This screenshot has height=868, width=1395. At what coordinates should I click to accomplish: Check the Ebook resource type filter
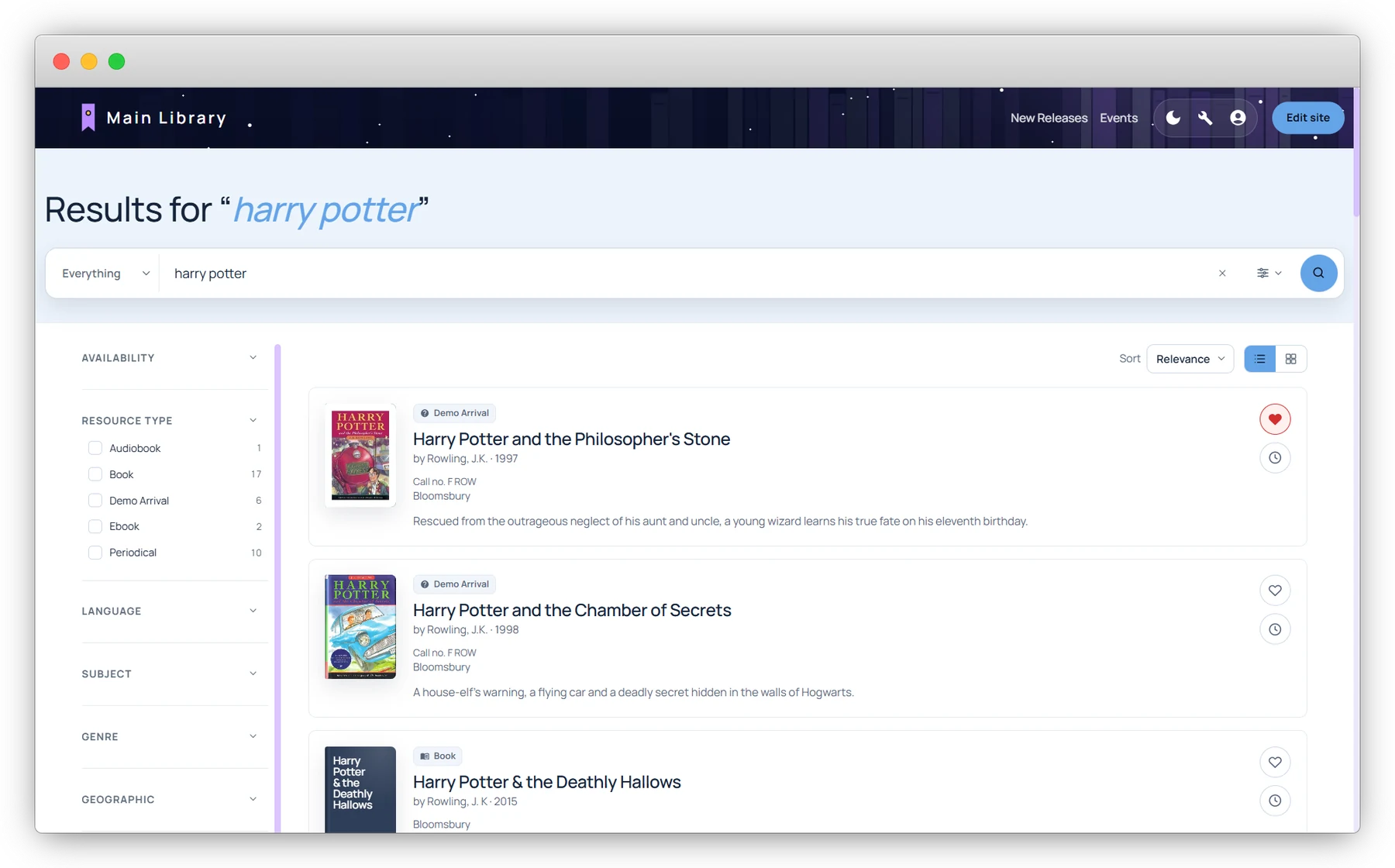click(95, 526)
